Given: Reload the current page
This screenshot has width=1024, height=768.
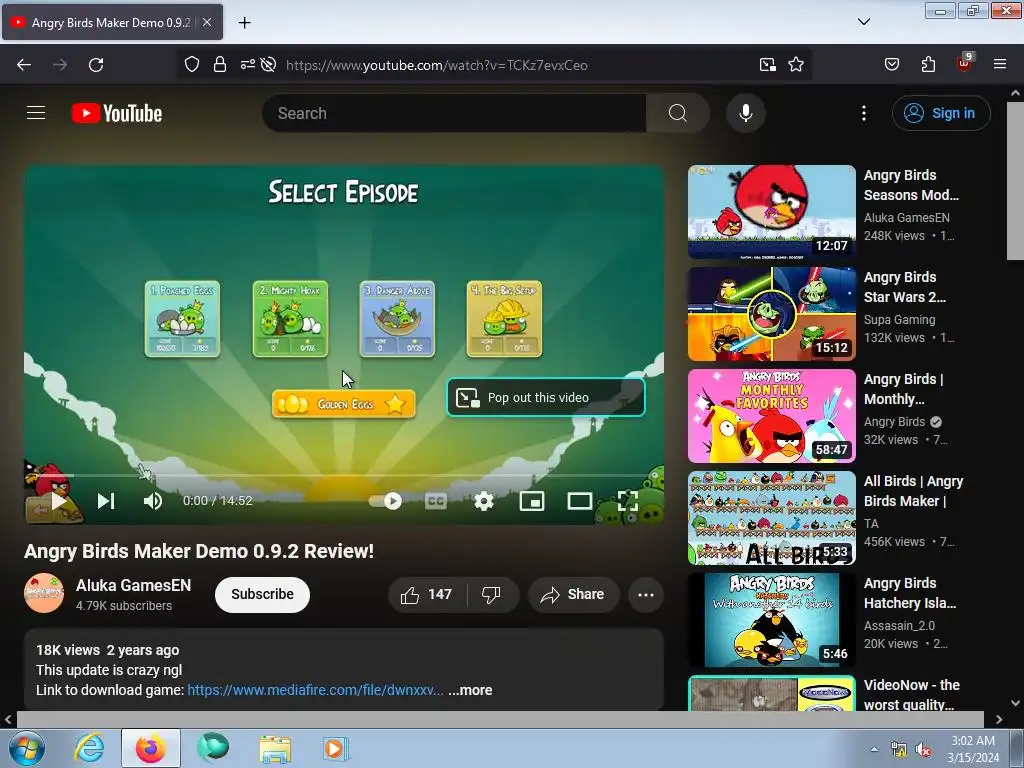Looking at the screenshot, I should pos(96,65).
